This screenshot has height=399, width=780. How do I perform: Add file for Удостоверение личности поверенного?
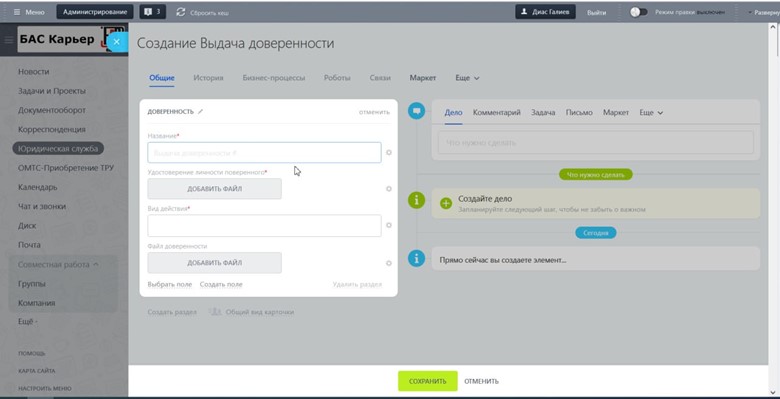214,189
